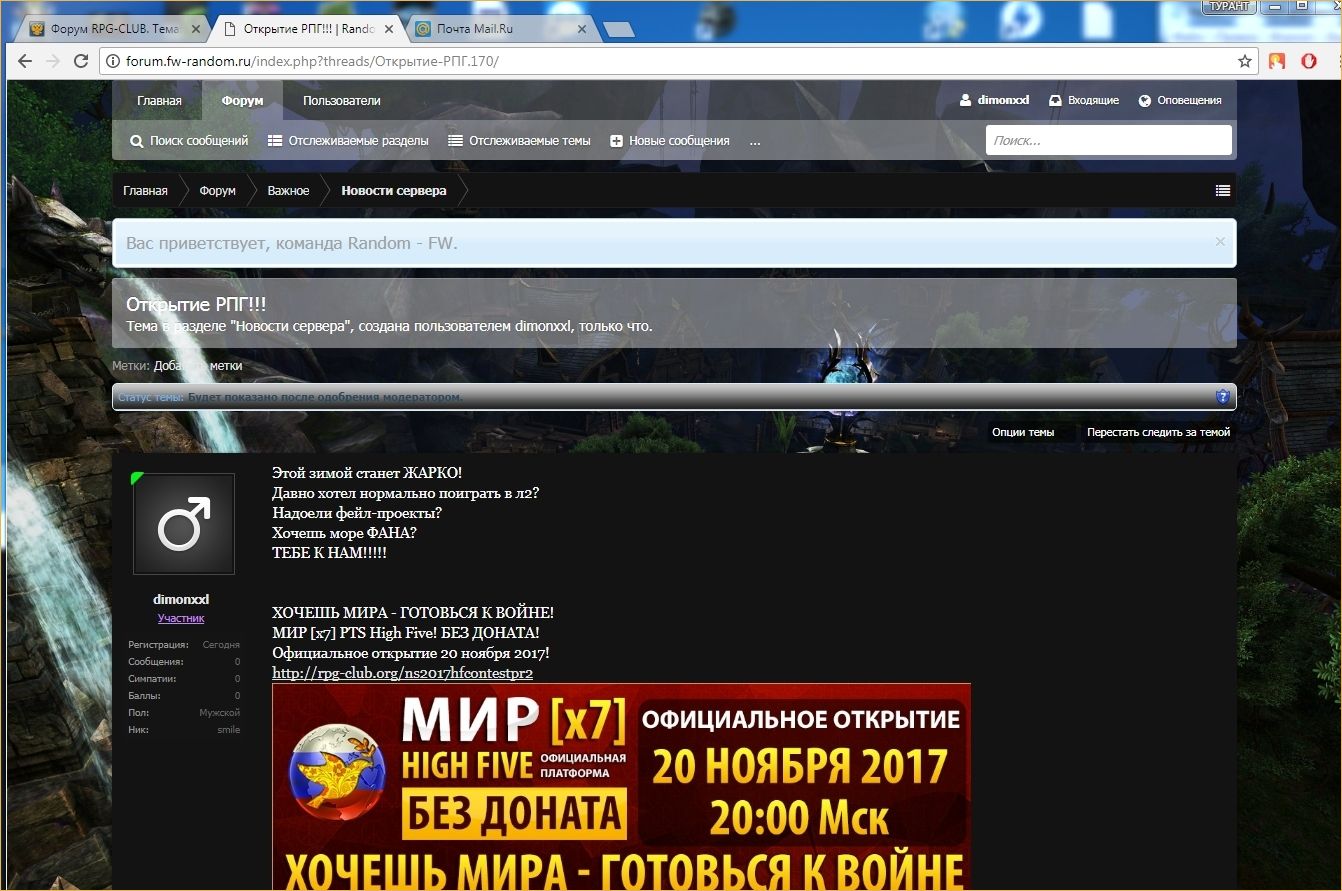The image size is (1342, 891).
Task: Open Отслеживаемые разделы
Action: click(x=349, y=141)
